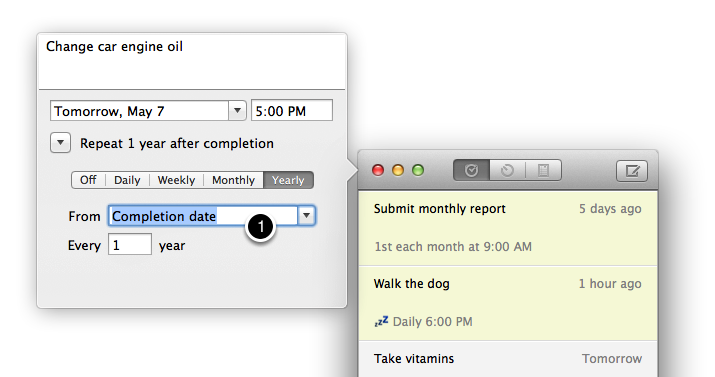Open the Submit monthly report reminder
The height and width of the screenshot is (377, 715).
pos(508,228)
